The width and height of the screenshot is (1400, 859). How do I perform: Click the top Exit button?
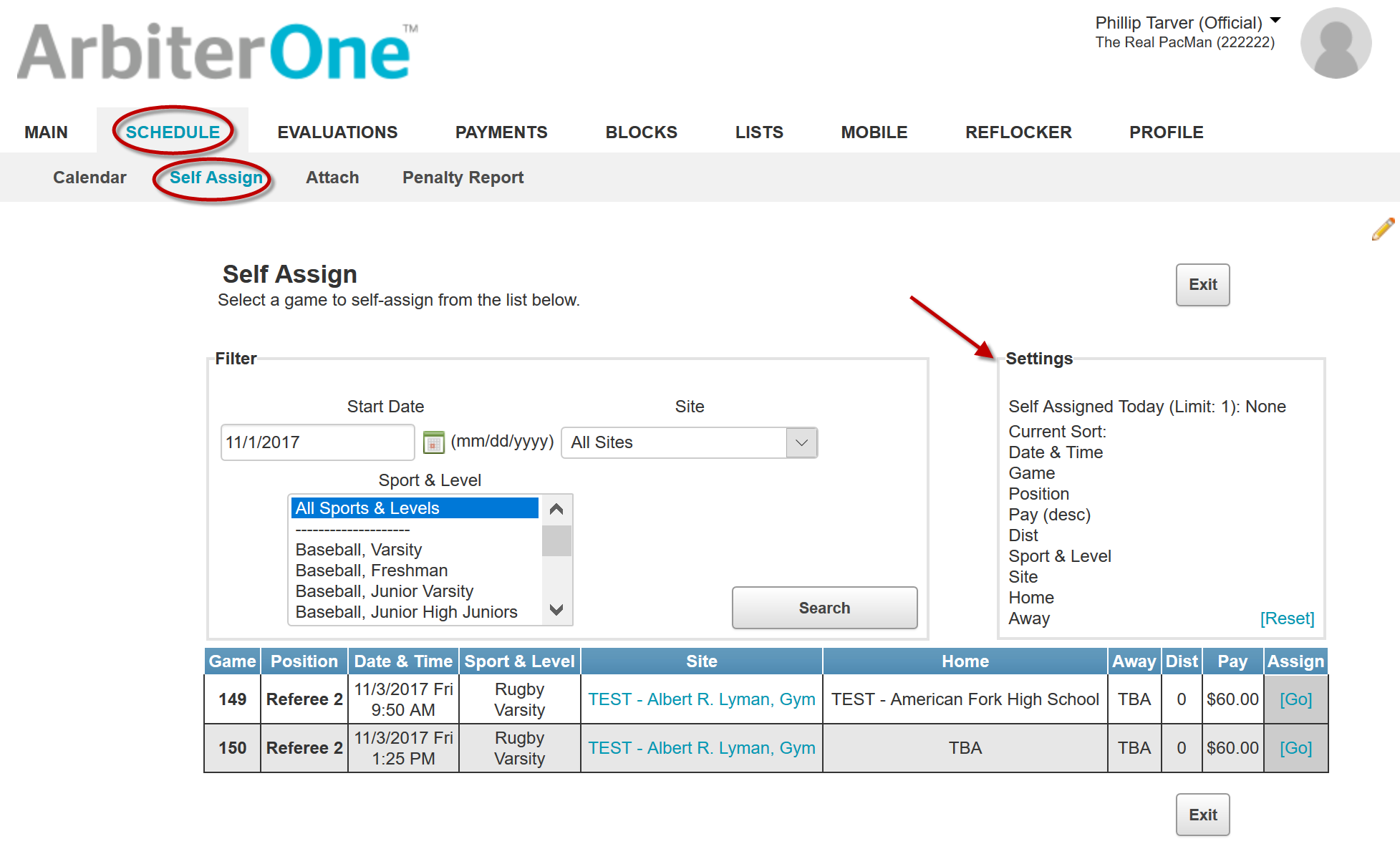point(1202,285)
